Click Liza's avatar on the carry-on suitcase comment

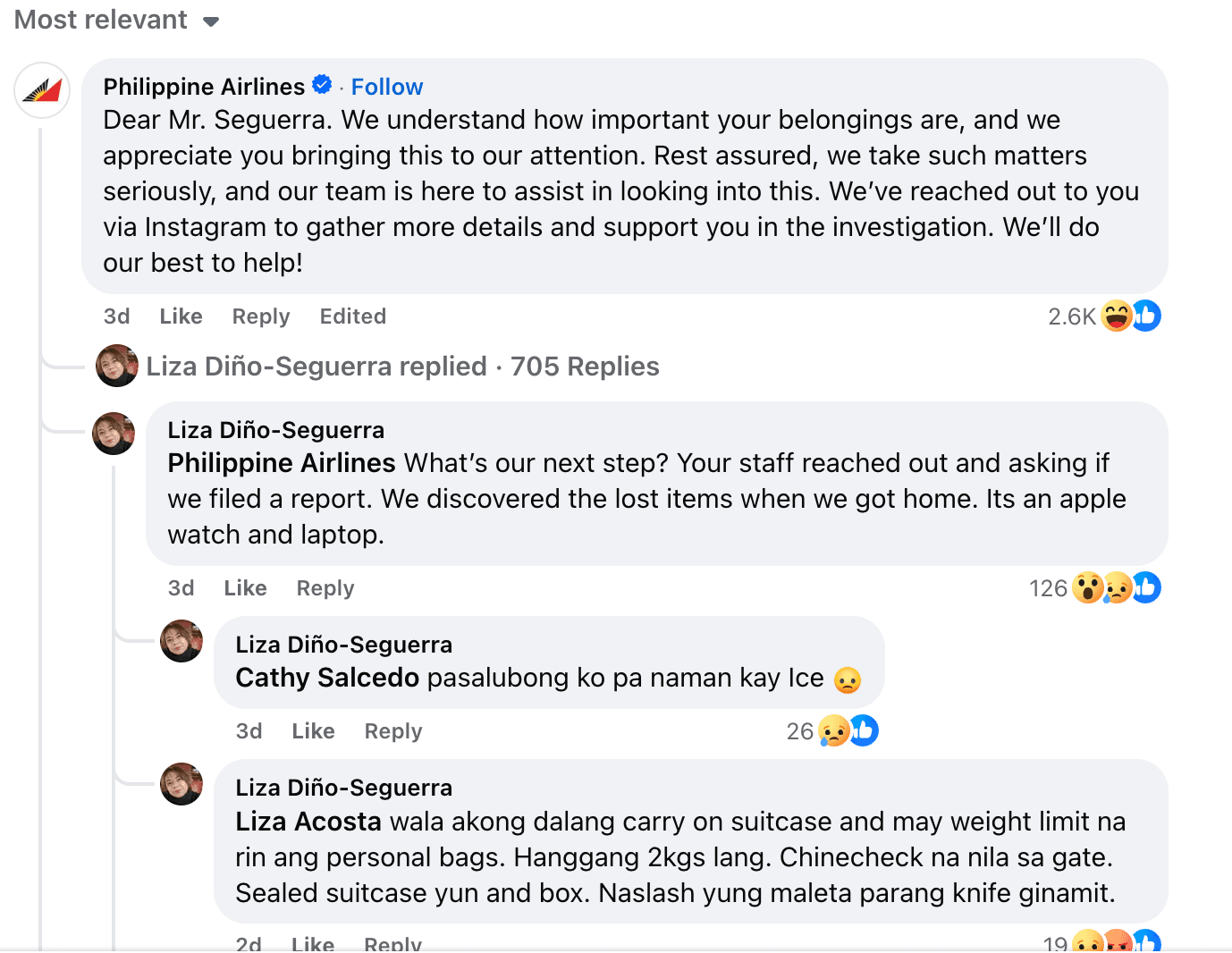[x=181, y=784]
